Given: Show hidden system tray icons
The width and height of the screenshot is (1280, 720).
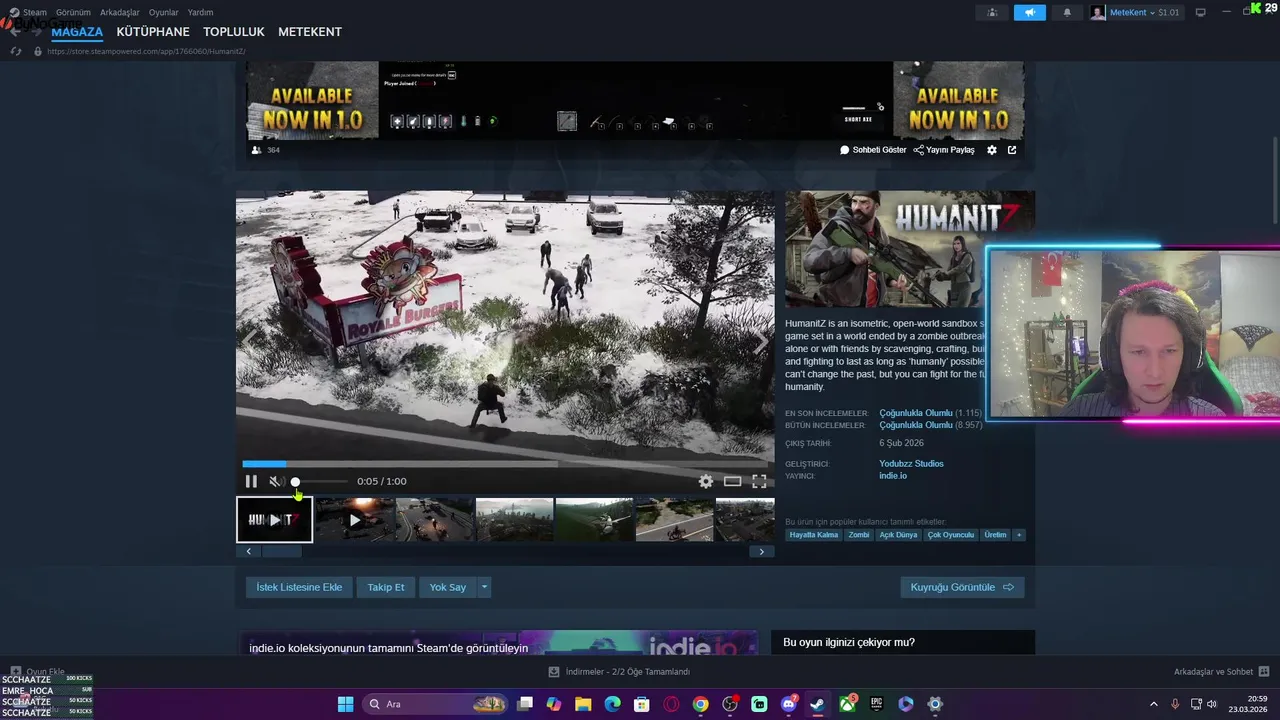Looking at the screenshot, I should pos(1153,704).
